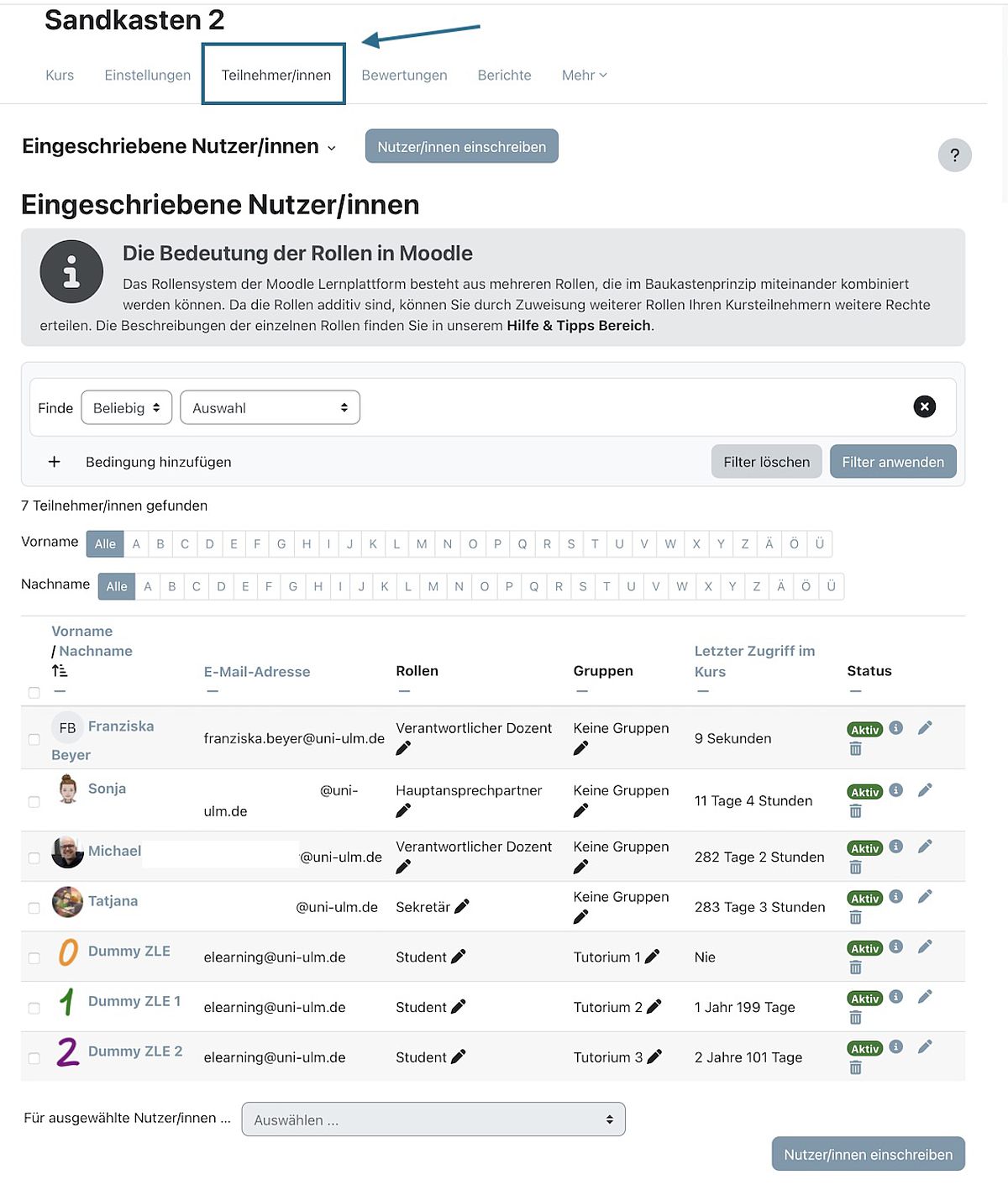Click the Filter anwenden button

coord(893,462)
